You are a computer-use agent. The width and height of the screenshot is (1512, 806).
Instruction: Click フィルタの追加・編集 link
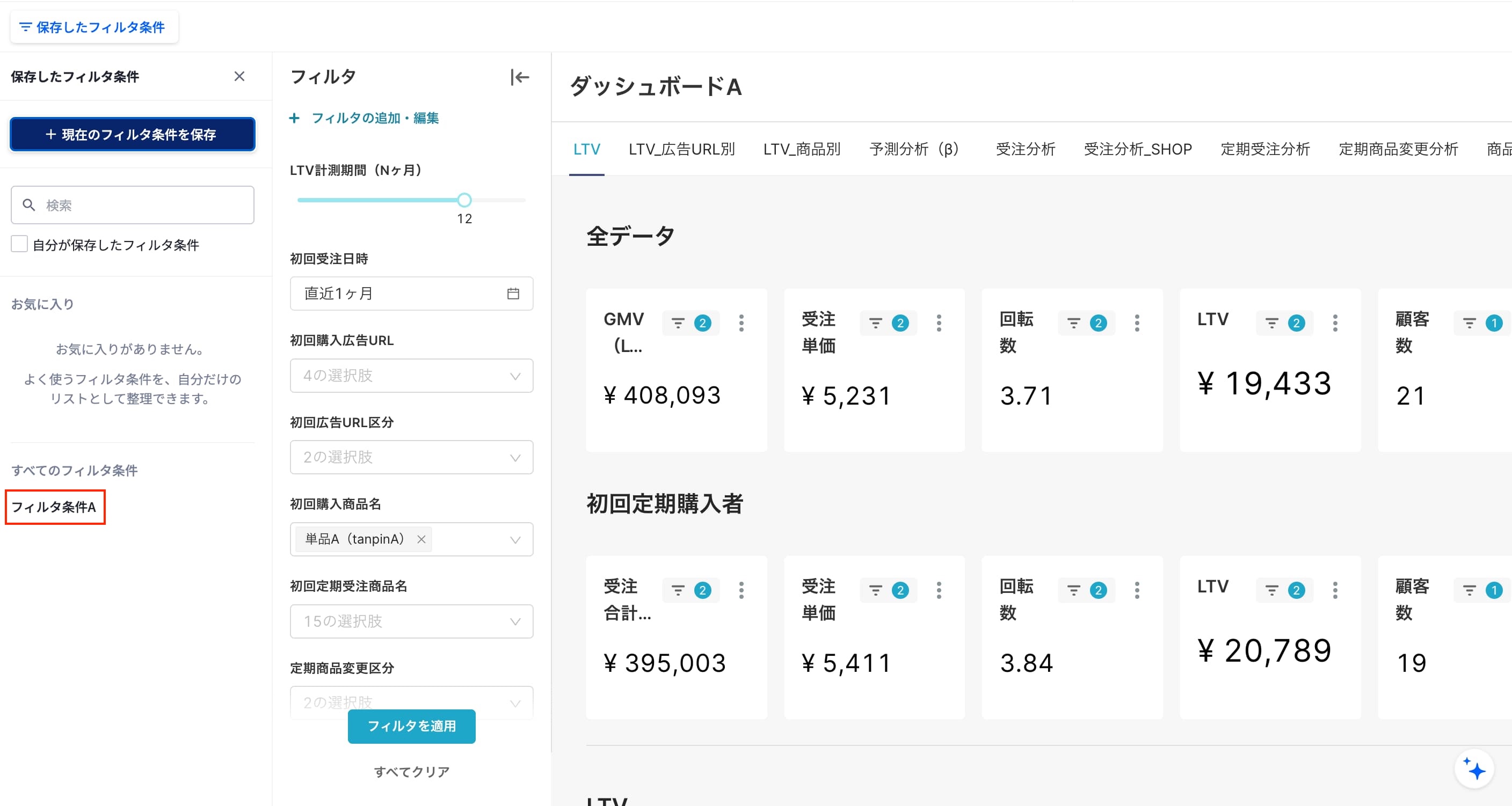point(364,118)
